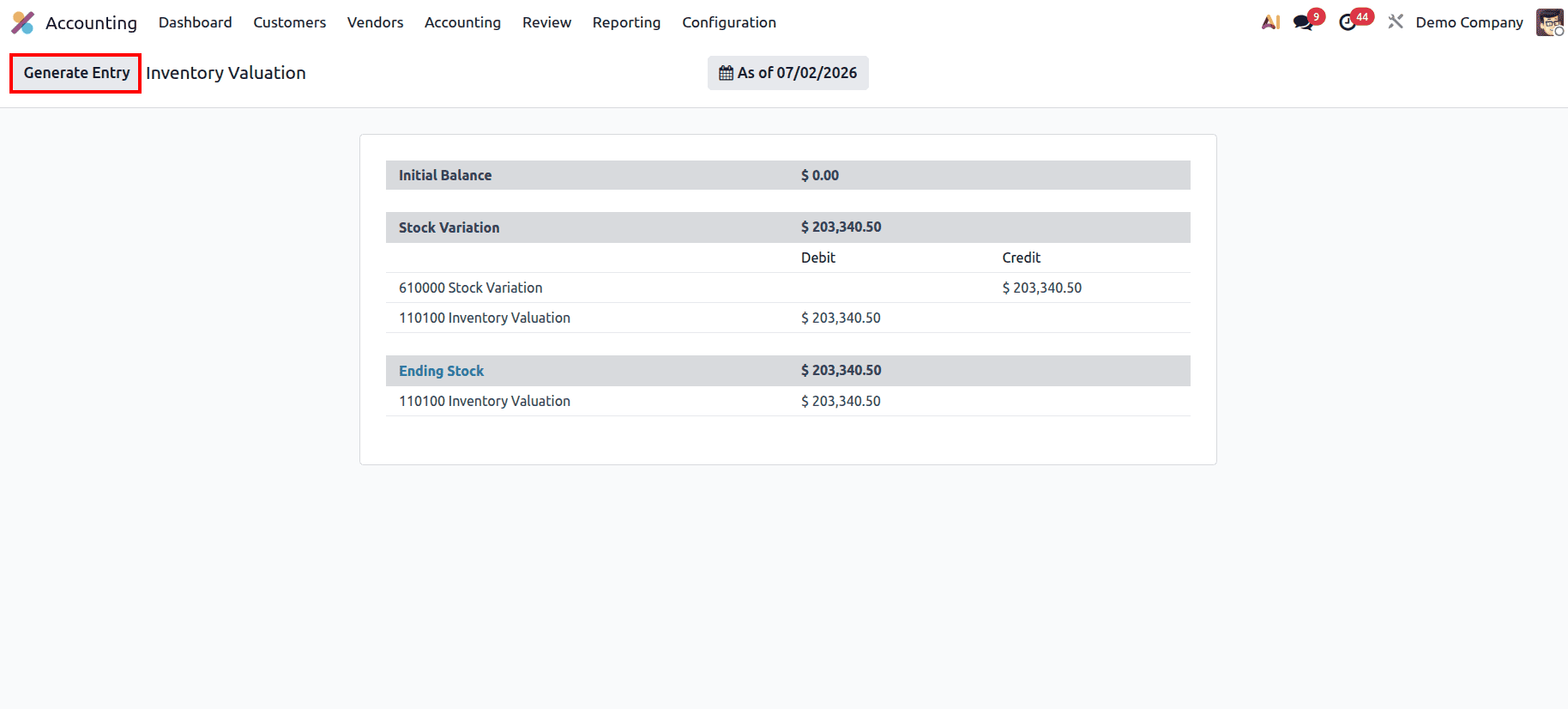The height and width of the screenshot is (709, 1568).
Task: Open the Reporting menu
Action: tap(626, 22)
